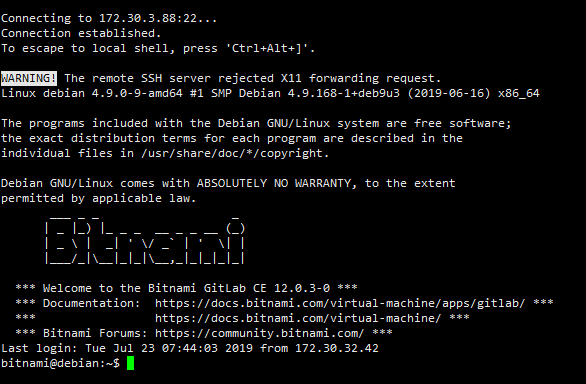Click the Bitnami ASCII art logo

click(145, 240)
